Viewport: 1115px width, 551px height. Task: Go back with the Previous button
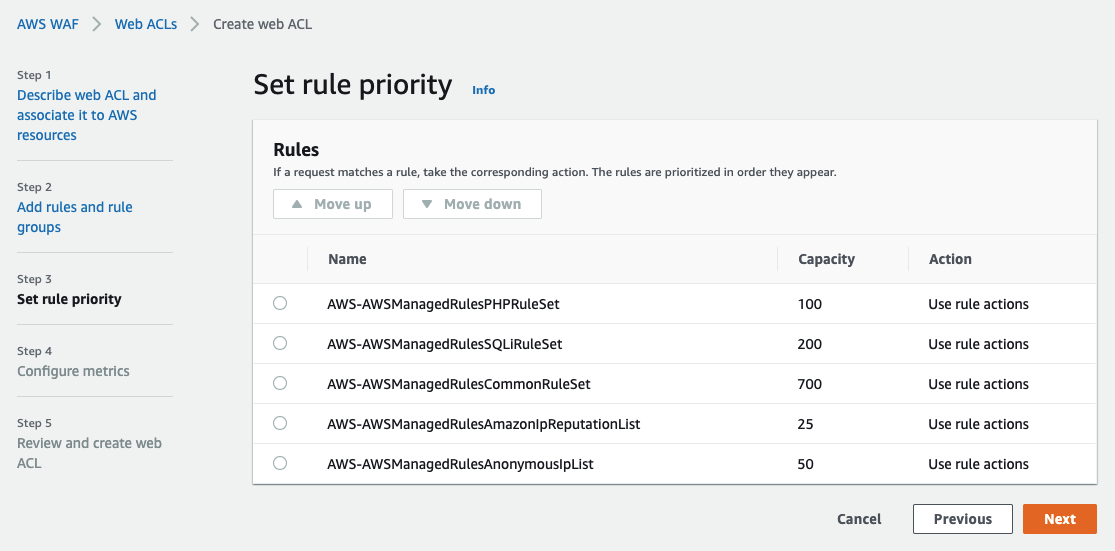click(962, 519)
